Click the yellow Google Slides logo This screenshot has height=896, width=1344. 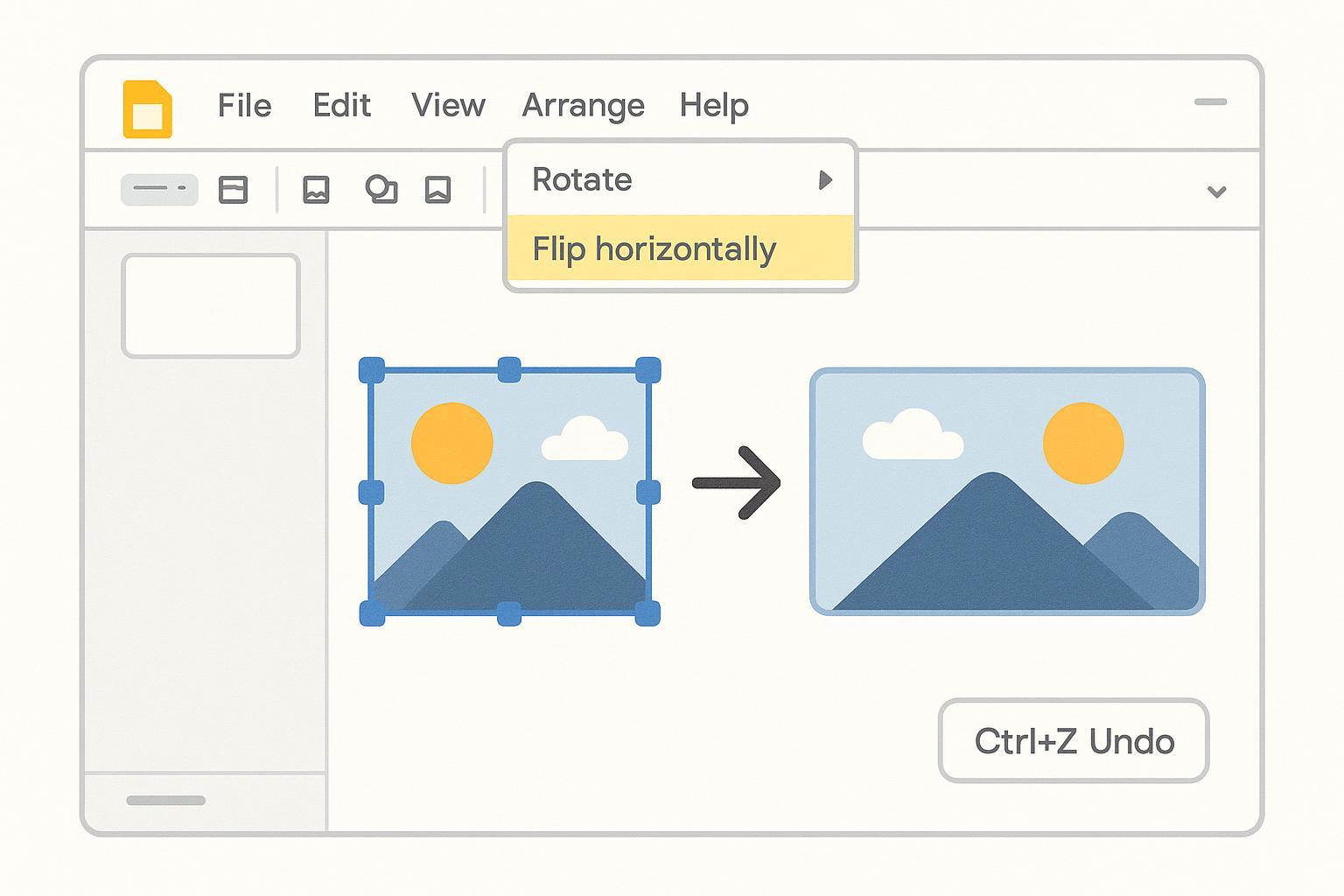[x=147, y=109]
